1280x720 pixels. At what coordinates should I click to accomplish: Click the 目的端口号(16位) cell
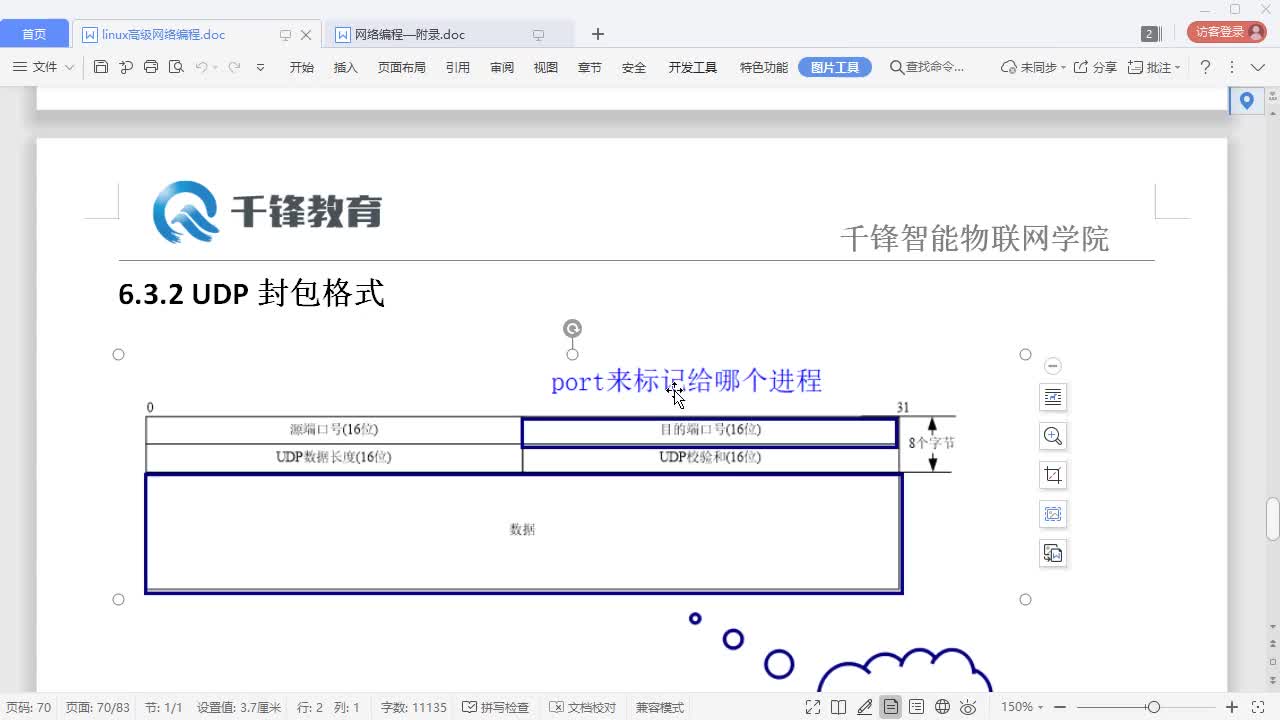[x=710, y=431]
